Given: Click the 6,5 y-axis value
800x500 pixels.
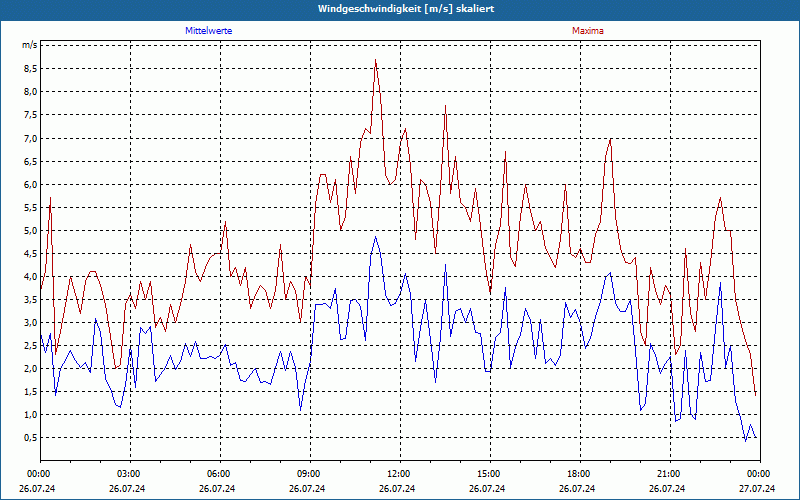Looking at the screenshot, I should (31, 161).
